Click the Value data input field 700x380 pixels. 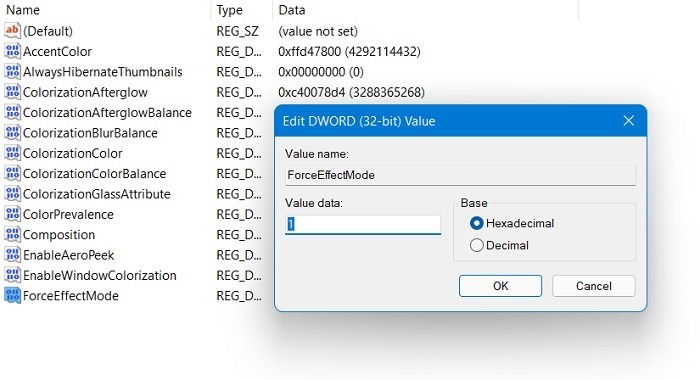363,224
